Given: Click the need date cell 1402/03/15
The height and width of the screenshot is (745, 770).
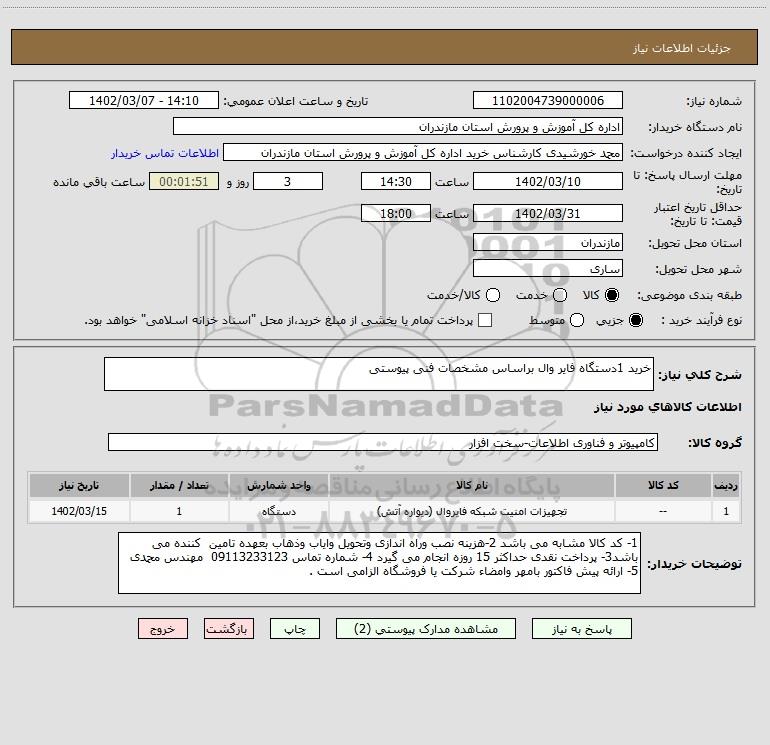Looking at the screenshot, I should click(79, 511).
